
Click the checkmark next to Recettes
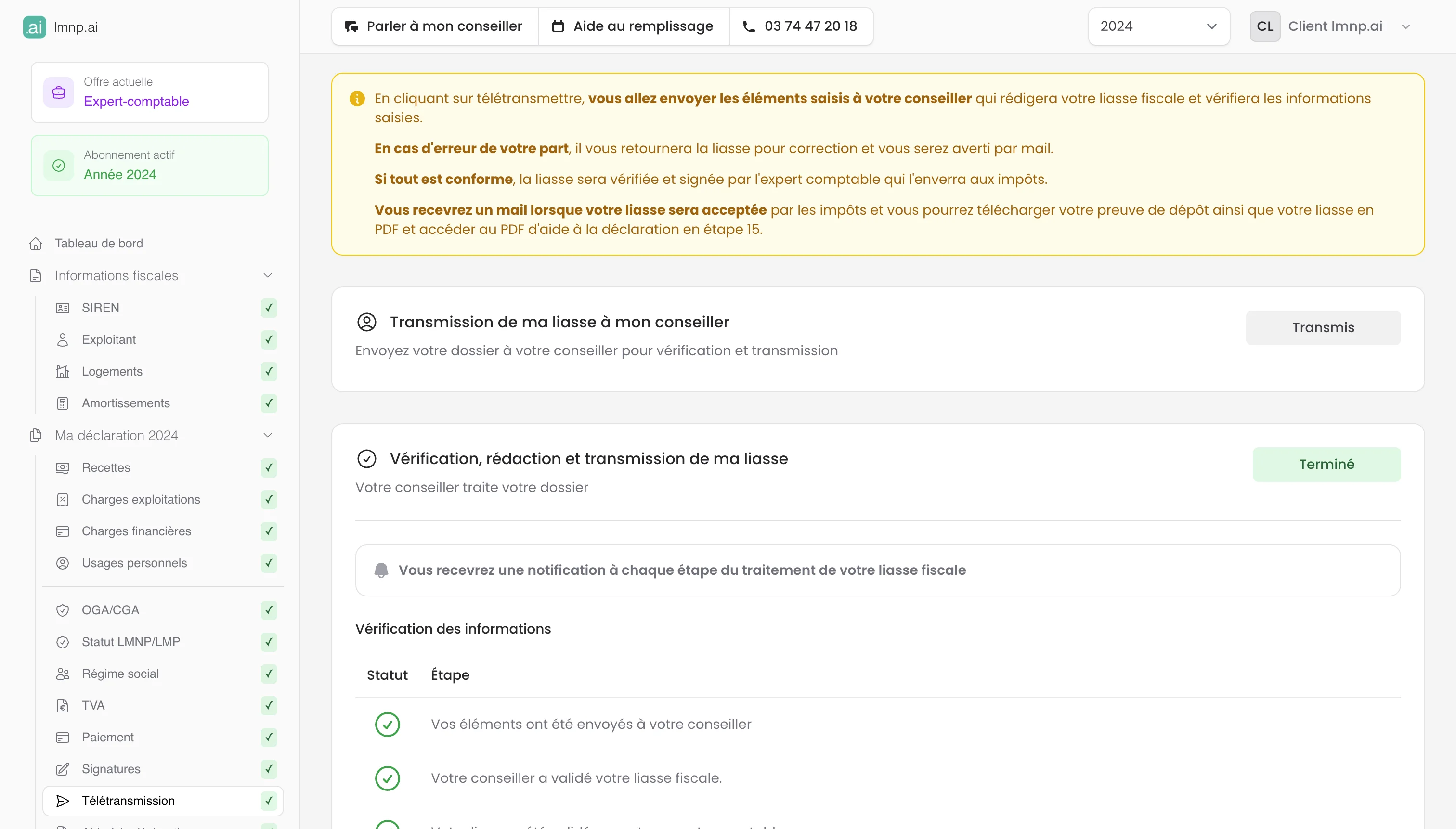click(269, 467)
